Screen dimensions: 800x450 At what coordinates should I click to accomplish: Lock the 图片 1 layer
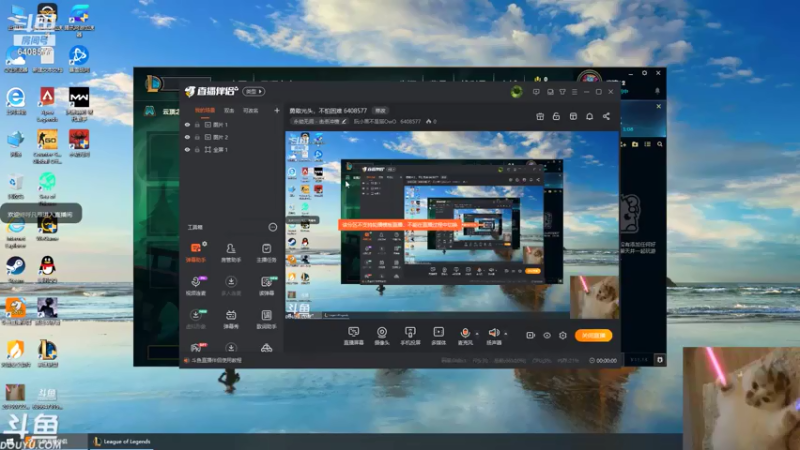pyautogui.click(x=197, y=124)
